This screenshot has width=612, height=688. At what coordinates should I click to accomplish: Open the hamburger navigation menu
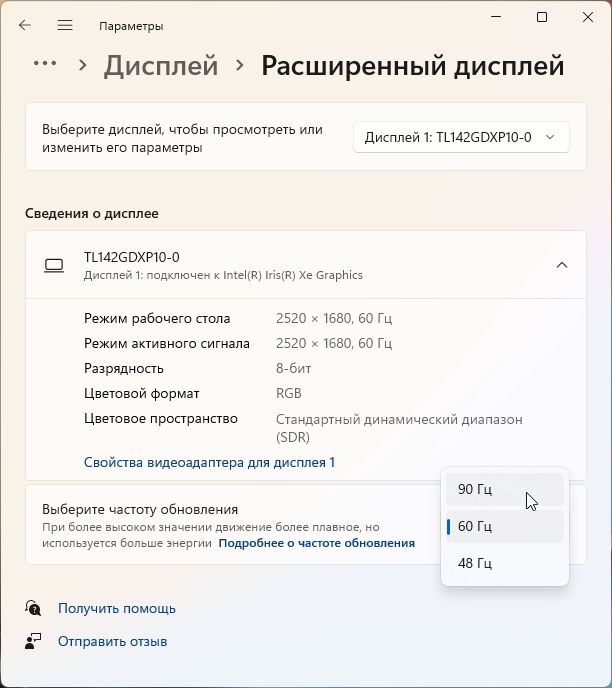[x=65, y=25]
